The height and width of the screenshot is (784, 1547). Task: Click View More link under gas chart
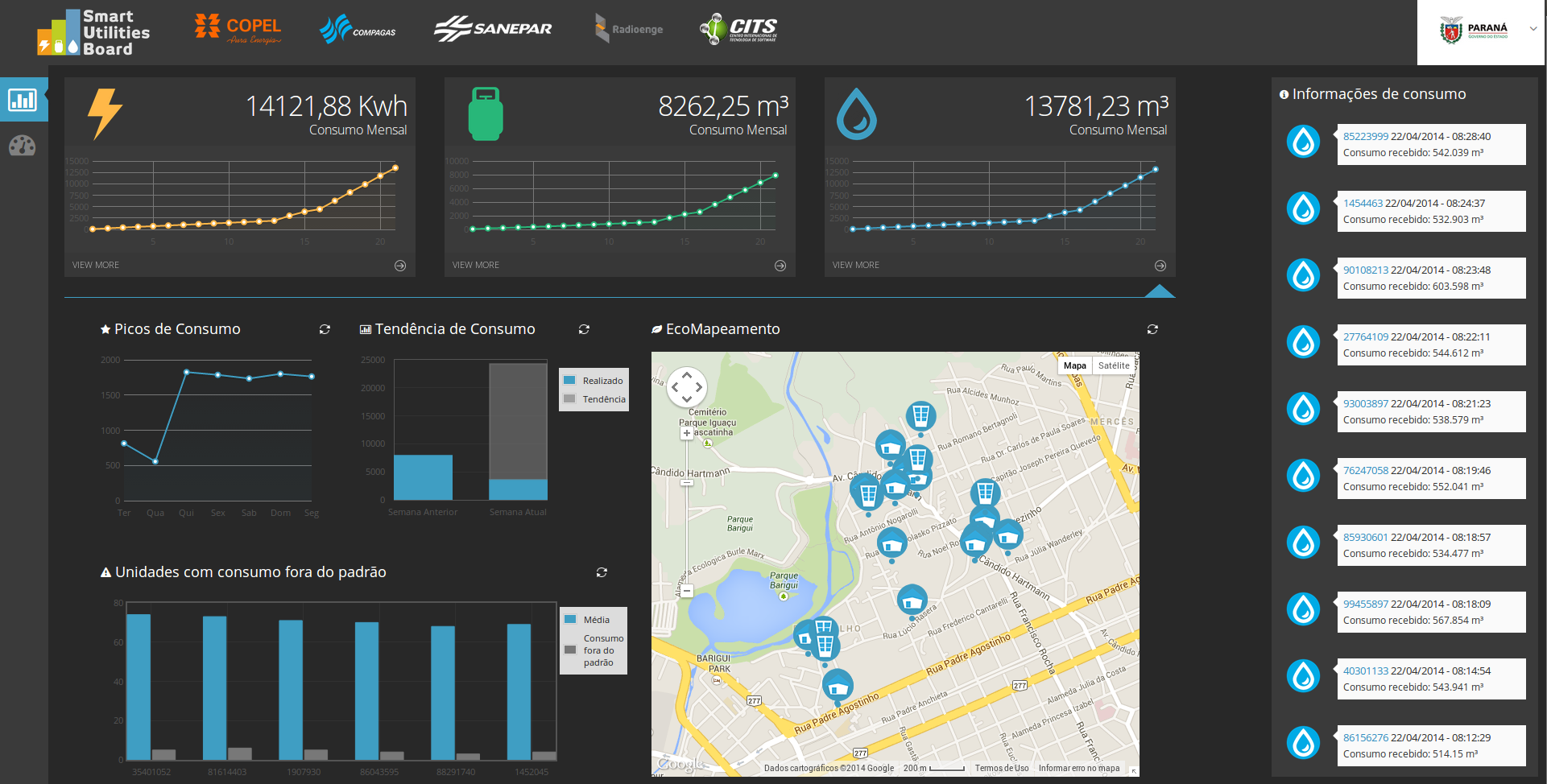[476, 265]
